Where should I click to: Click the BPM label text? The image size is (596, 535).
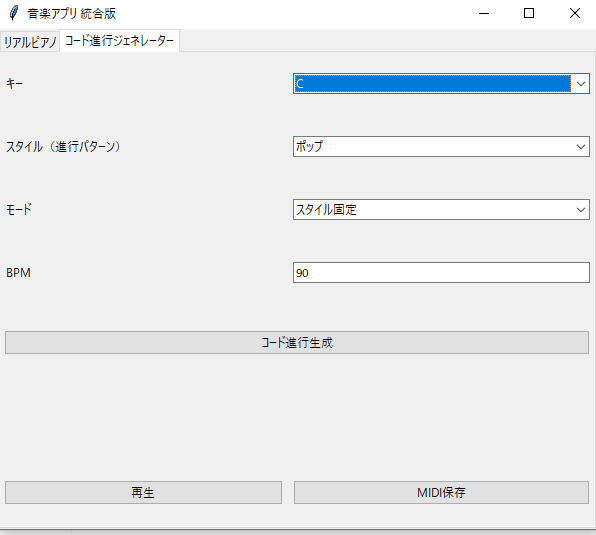pyautogui.click(x=18, y=273)
